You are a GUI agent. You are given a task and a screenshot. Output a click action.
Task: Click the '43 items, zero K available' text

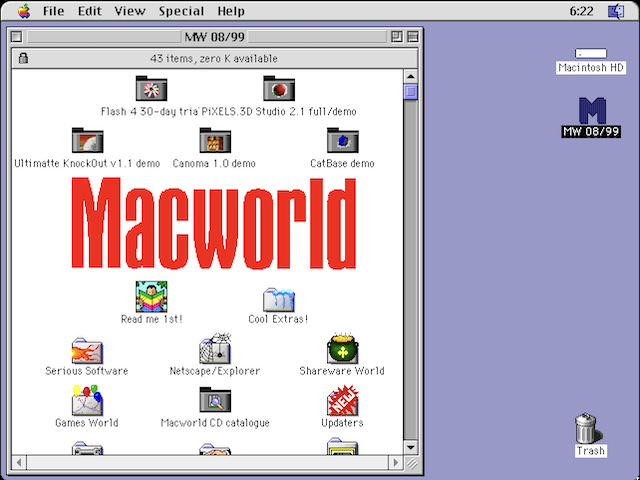point(214,58)
